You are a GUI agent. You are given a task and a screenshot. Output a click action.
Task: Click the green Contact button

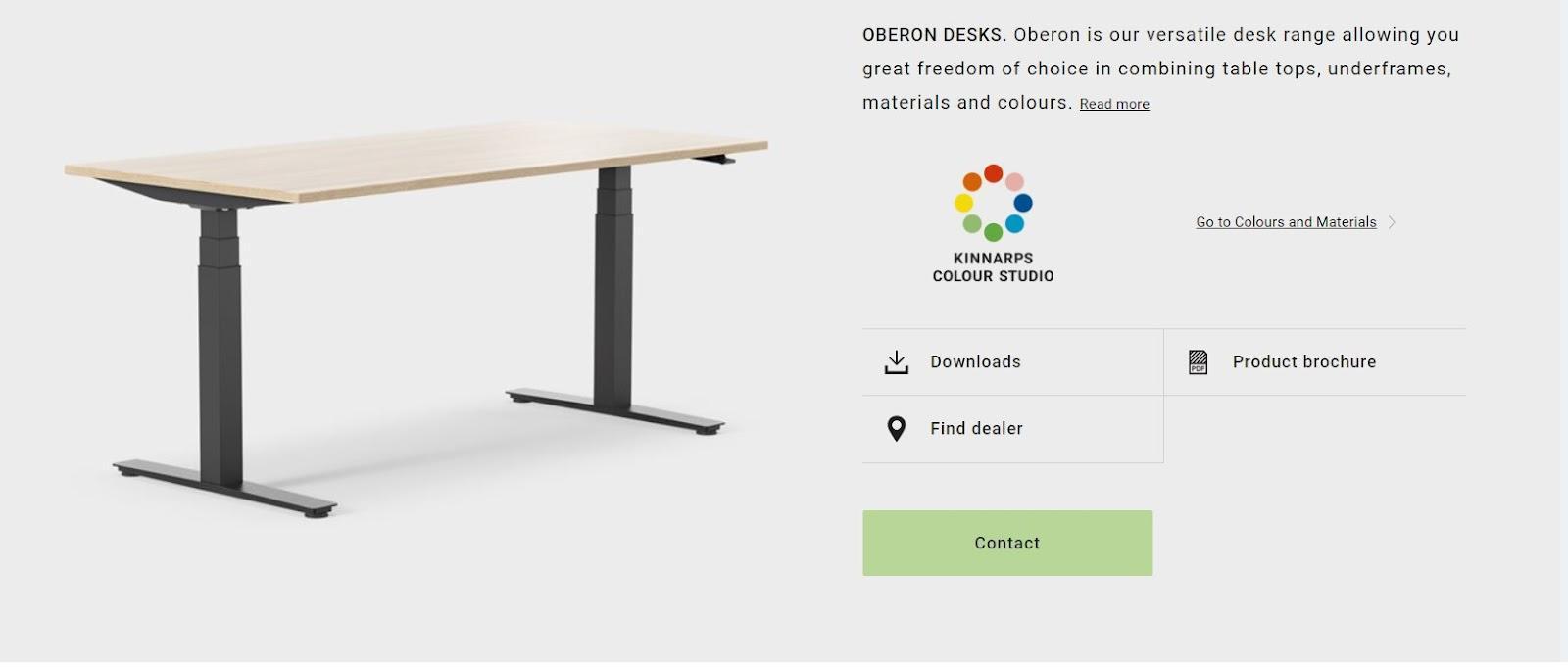(1007, 543)
